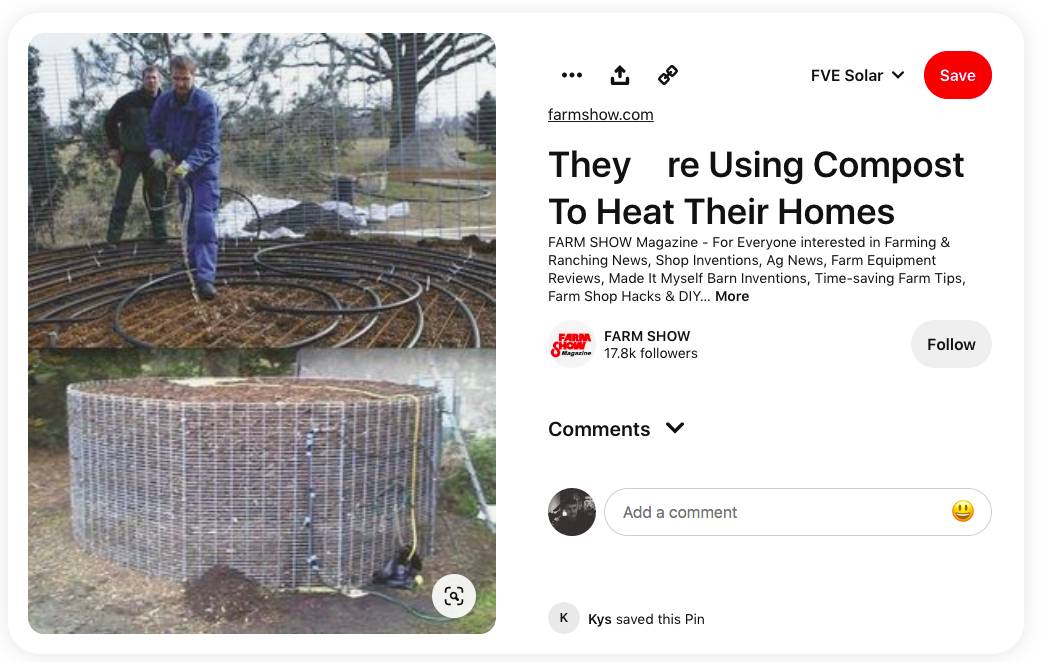Click the K avatar next to Kys
Viewport: 1042px width, 662px height.
click(x=564, y=618)
